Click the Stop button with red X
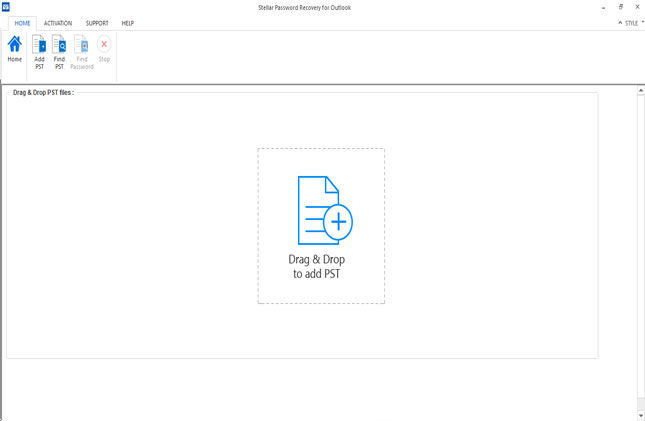The width and height of the screenshot is (645, 421). pyautogui.click(x=104, y=49)
